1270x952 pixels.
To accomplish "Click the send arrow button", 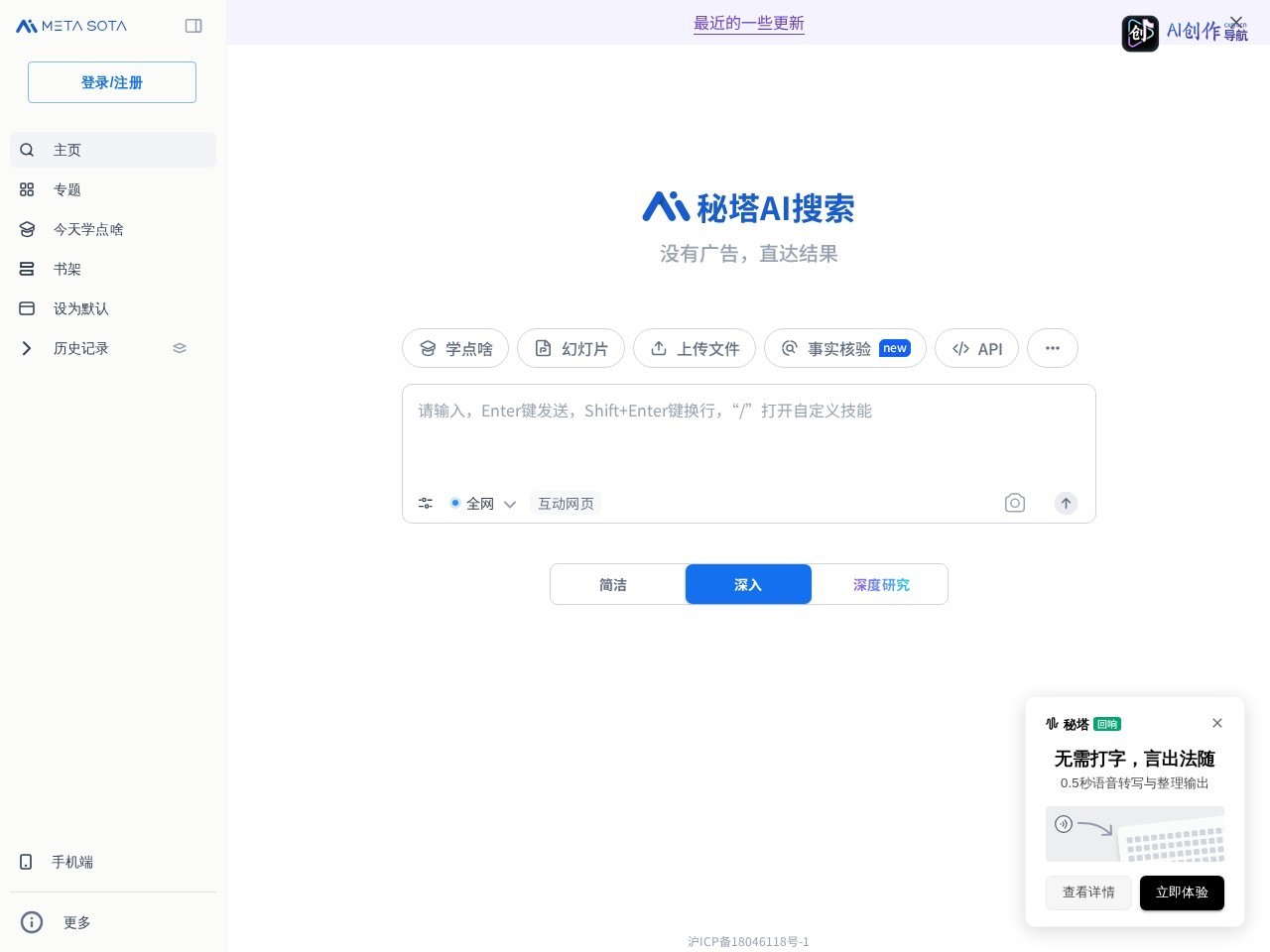I will [x=1066, y=503].
